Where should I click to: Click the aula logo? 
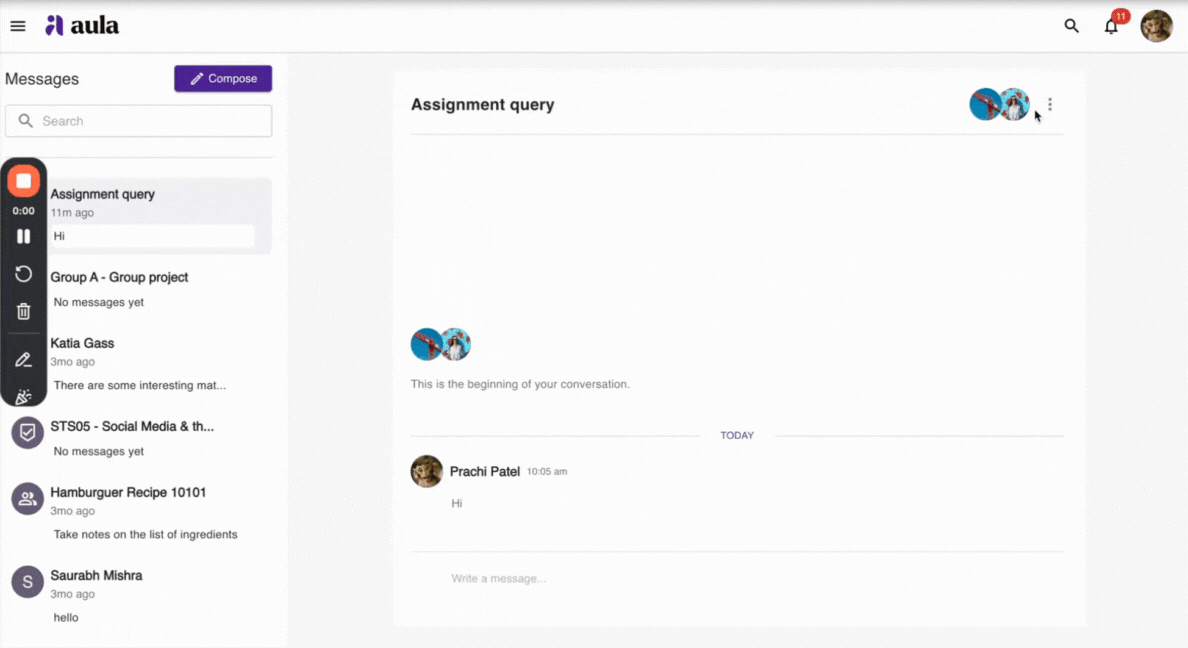tap(82, 26)
